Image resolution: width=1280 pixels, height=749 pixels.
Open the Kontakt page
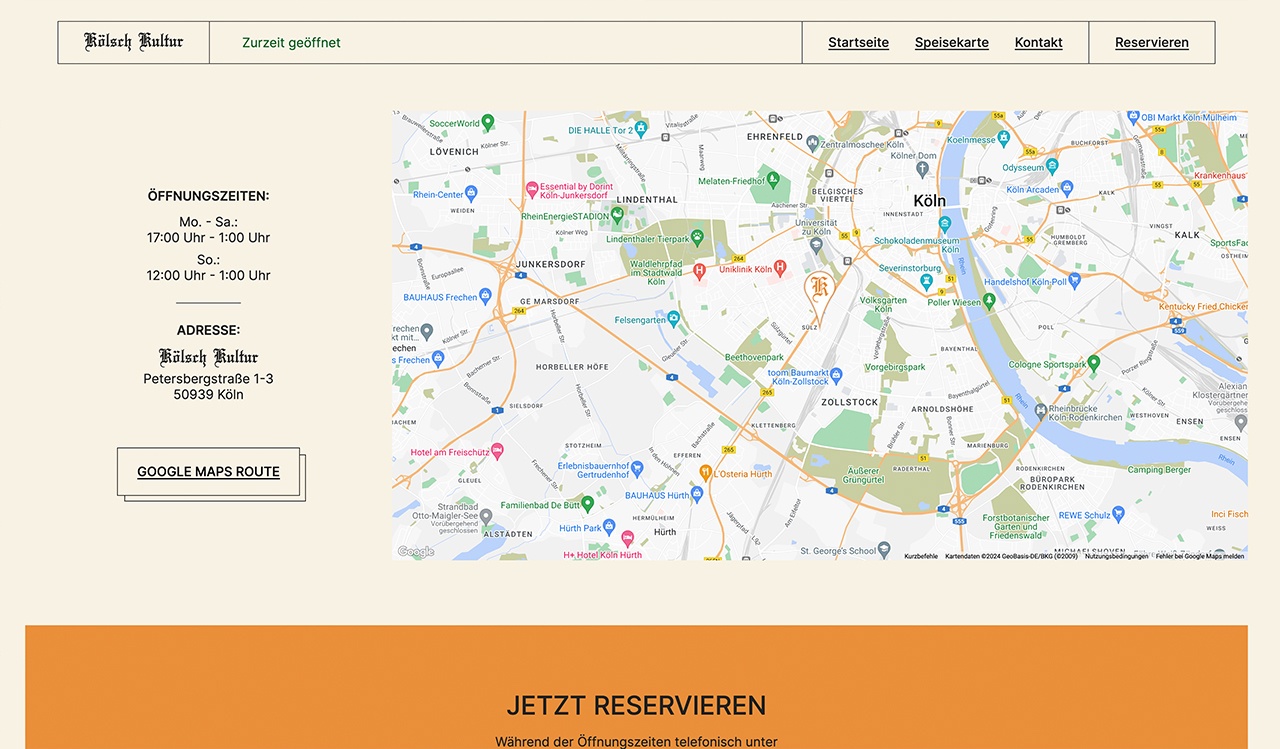click(1038, 42)
